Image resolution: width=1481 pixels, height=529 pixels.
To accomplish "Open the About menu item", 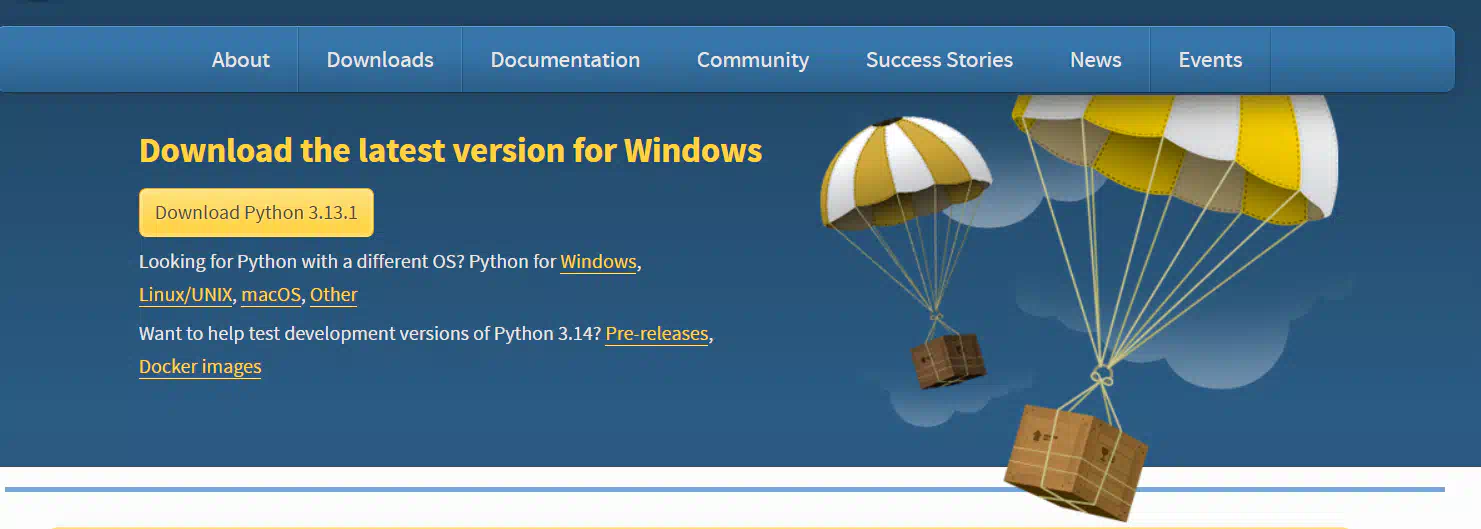I will pyautogui.click(x=241, y=60).
